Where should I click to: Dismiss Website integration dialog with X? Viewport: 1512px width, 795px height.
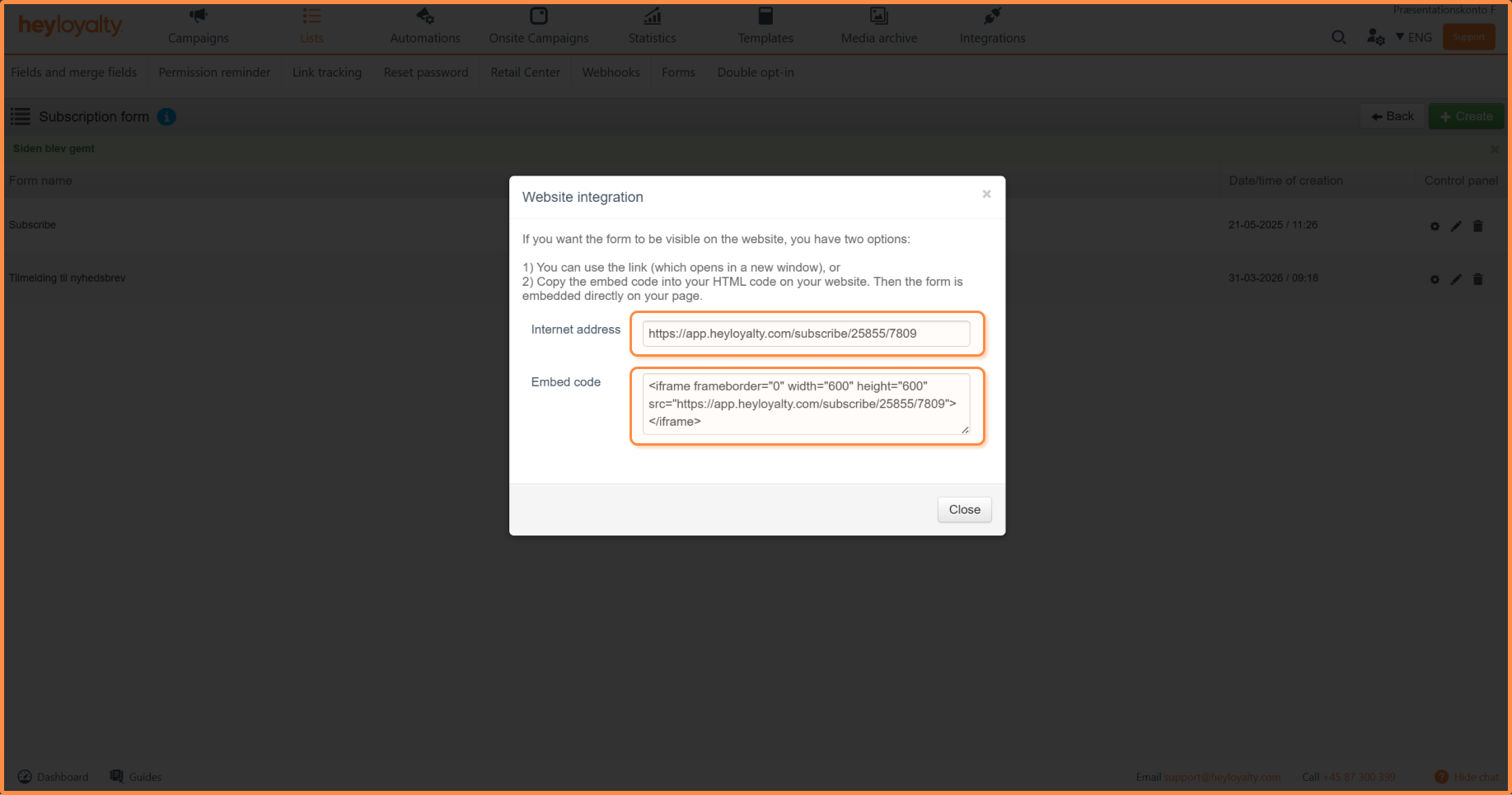coord(986,194)
